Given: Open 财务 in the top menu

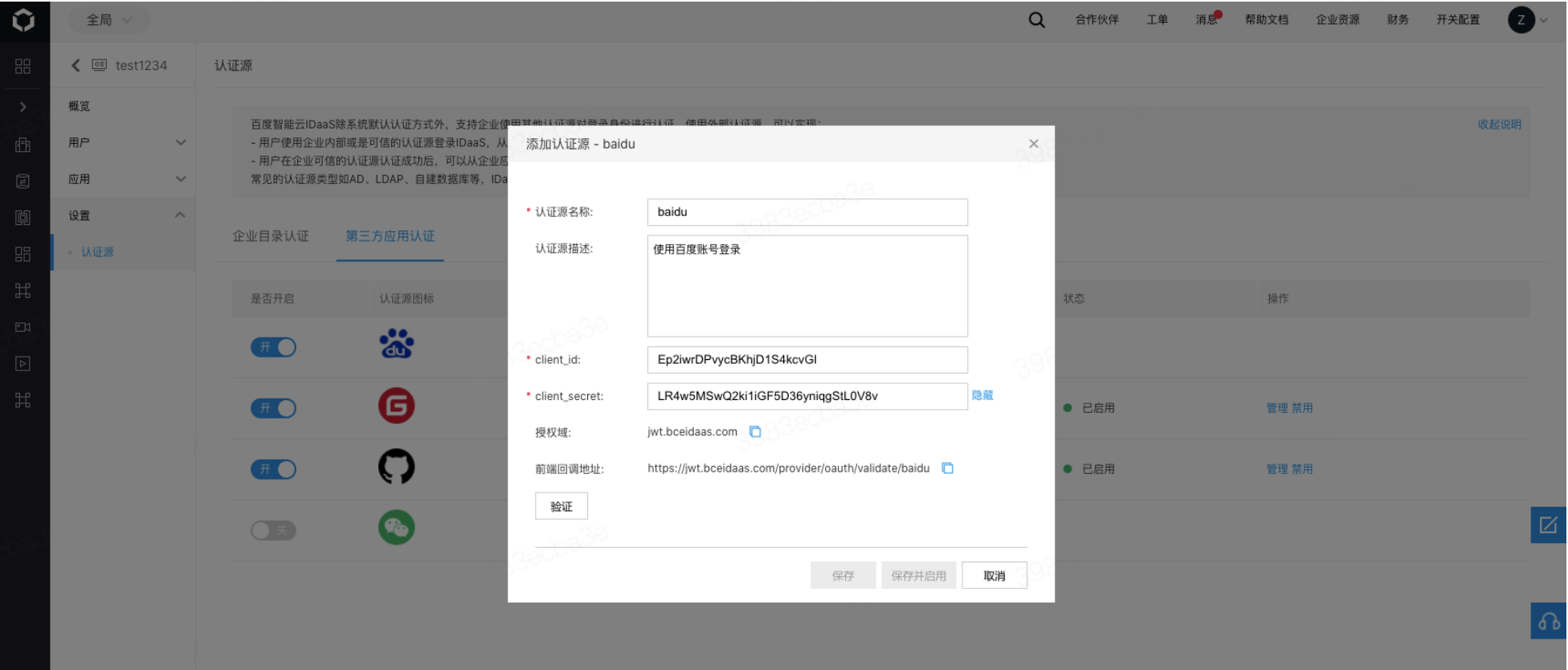Looking at the screenshot, I should pyautogui.click(x=1399, y=20).
